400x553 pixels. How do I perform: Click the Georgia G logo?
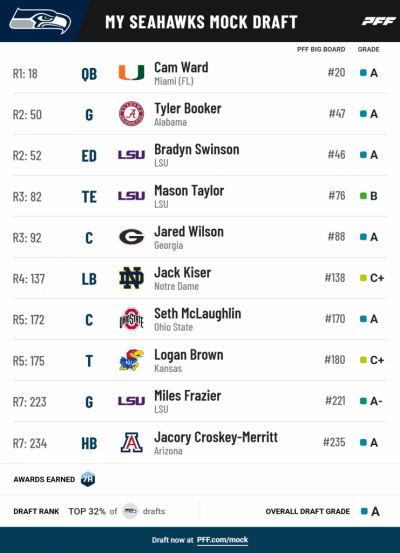[131, 237]
